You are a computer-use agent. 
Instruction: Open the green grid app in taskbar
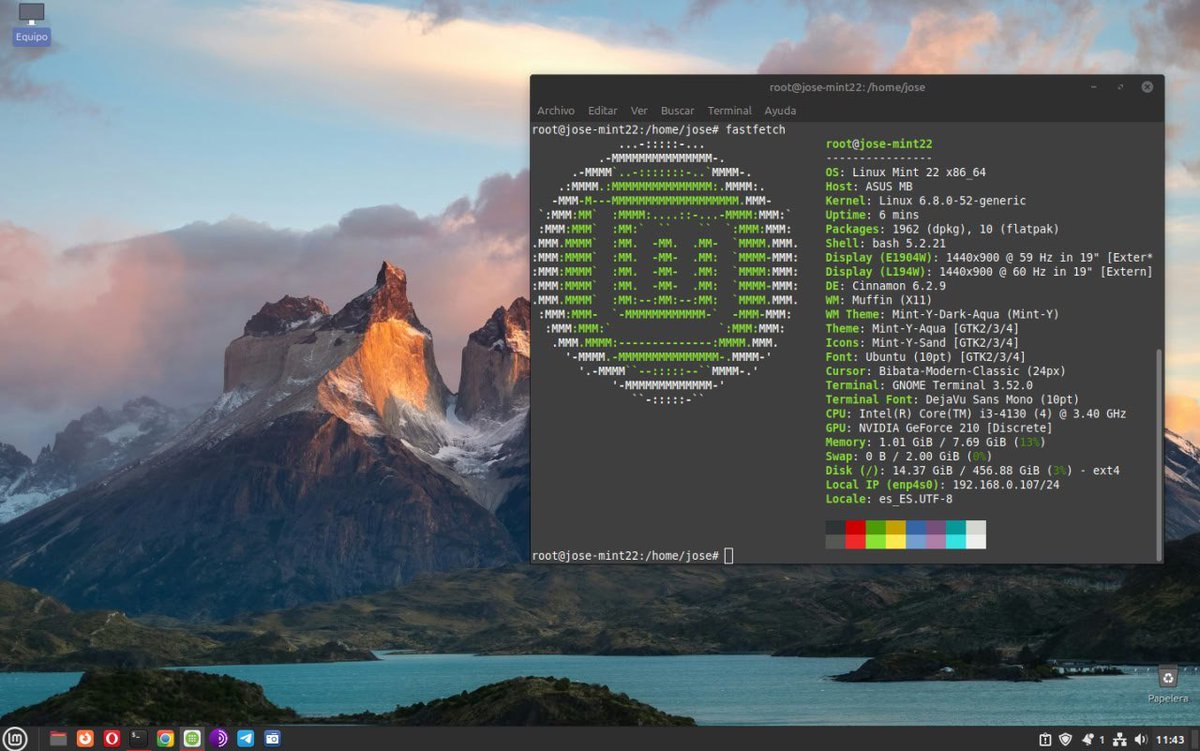coord(192,739)
